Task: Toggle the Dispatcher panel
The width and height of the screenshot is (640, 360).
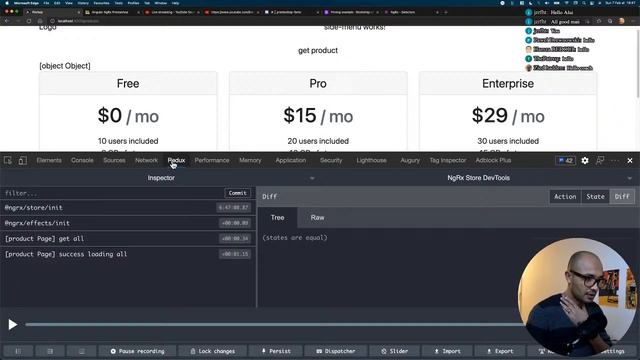Action: click(x=336, y=351)
